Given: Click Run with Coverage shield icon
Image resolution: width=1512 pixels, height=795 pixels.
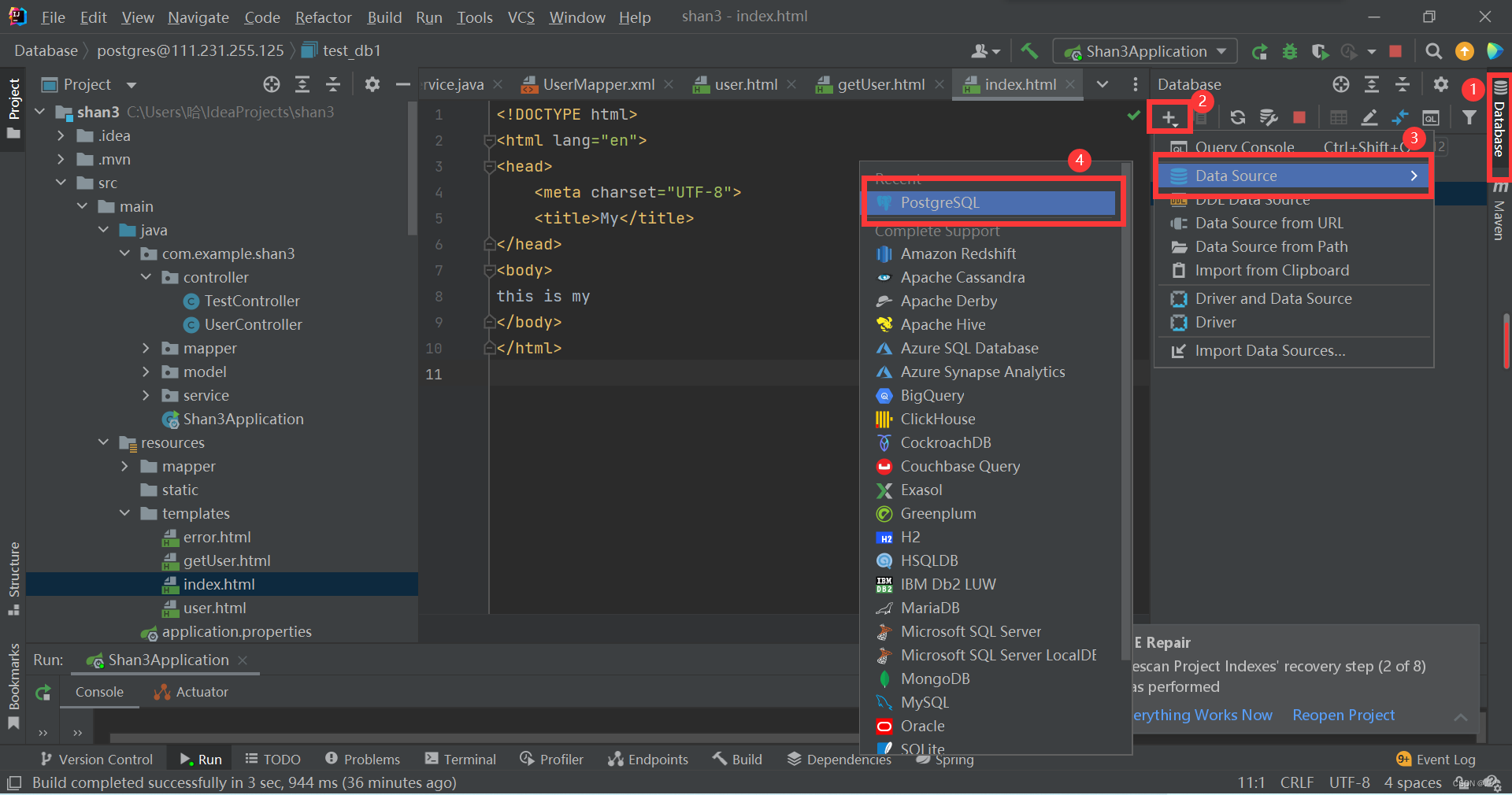Looking at the screenshot, I should (1321, 51).
